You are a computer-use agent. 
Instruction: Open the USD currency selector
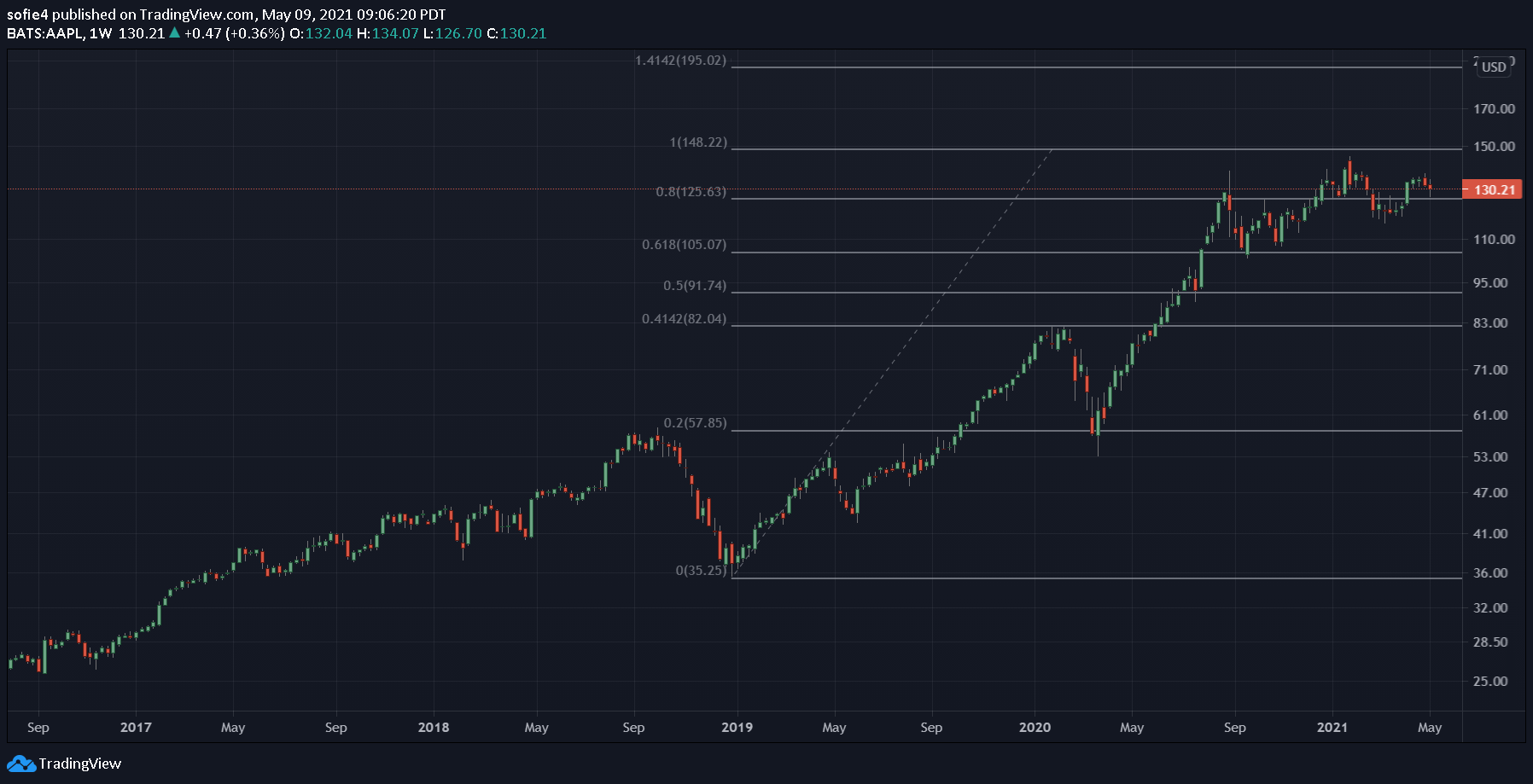click(1494, 67)
